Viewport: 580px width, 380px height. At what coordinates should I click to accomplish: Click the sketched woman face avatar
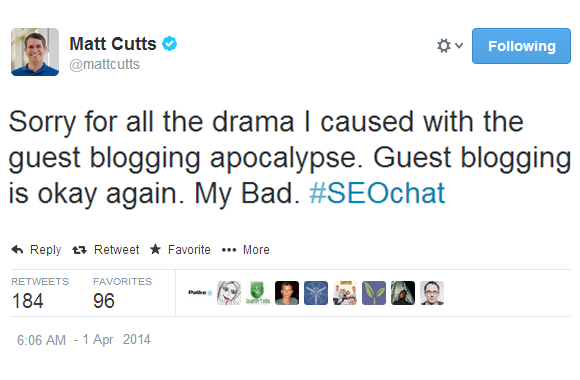[x=229, y=293]
